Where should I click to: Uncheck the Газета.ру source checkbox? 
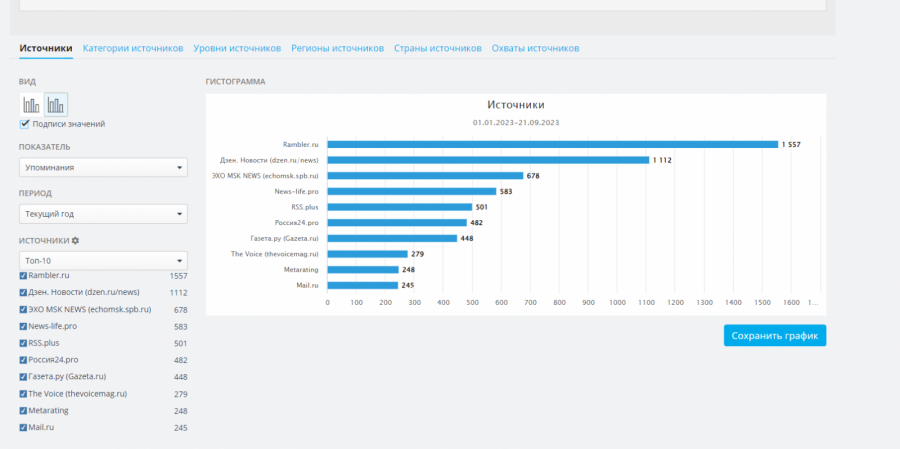23,377
